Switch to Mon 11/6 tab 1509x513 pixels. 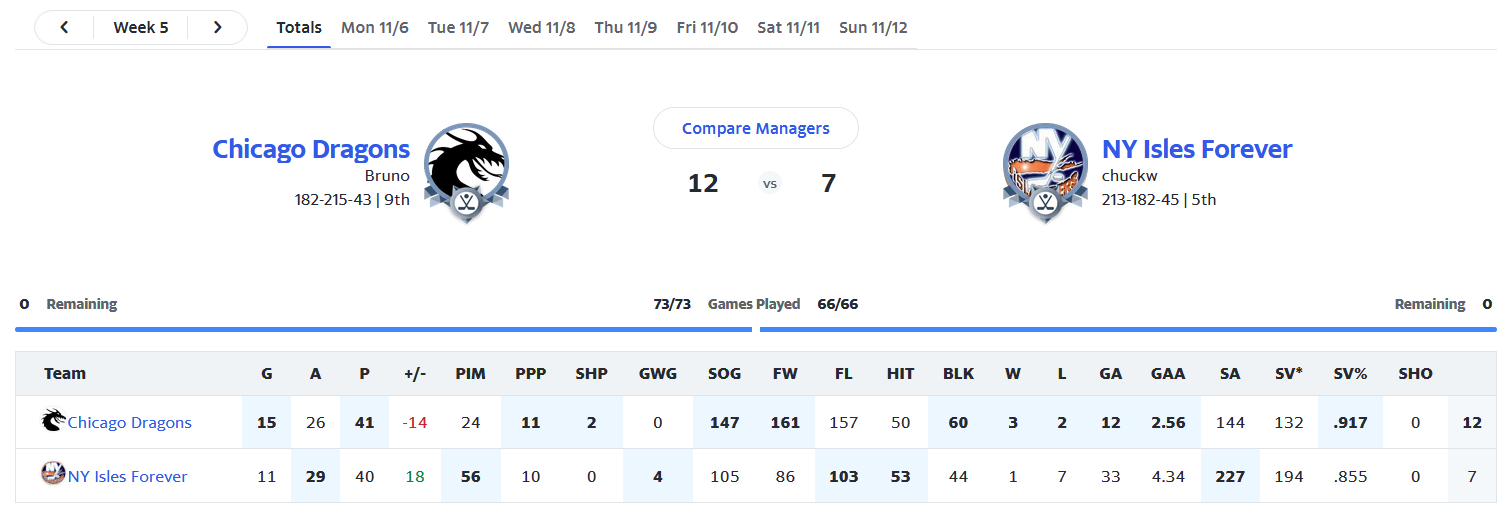375,28
